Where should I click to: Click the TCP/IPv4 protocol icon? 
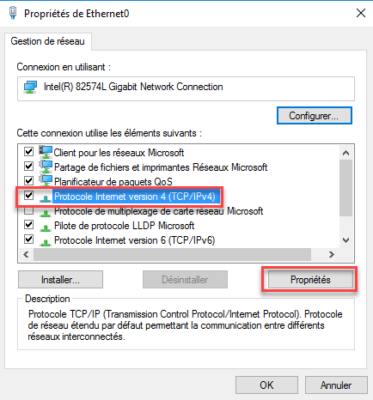pyautogui.click(x=45, y=198)
